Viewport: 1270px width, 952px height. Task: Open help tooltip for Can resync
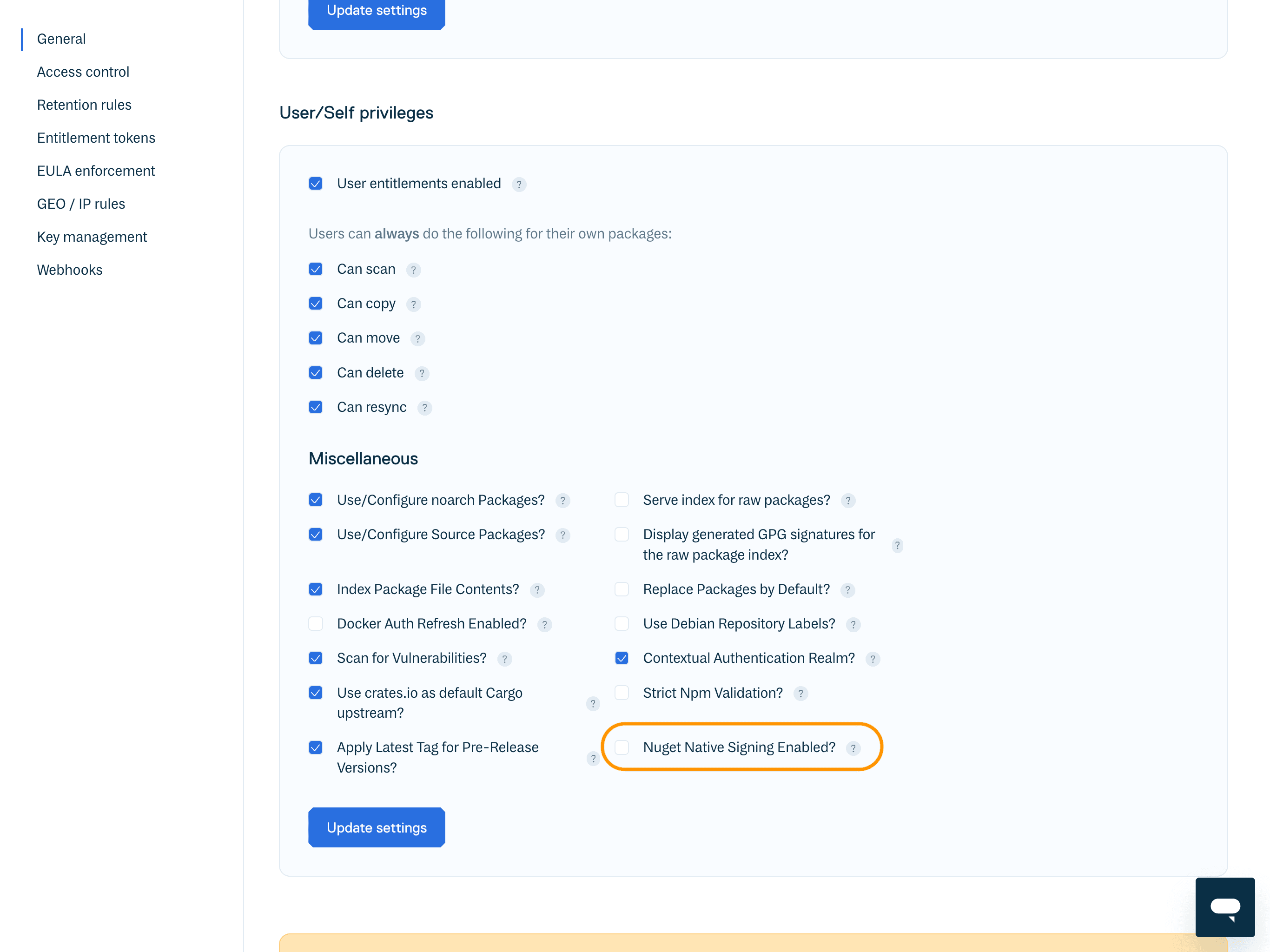tap(424, 408)
